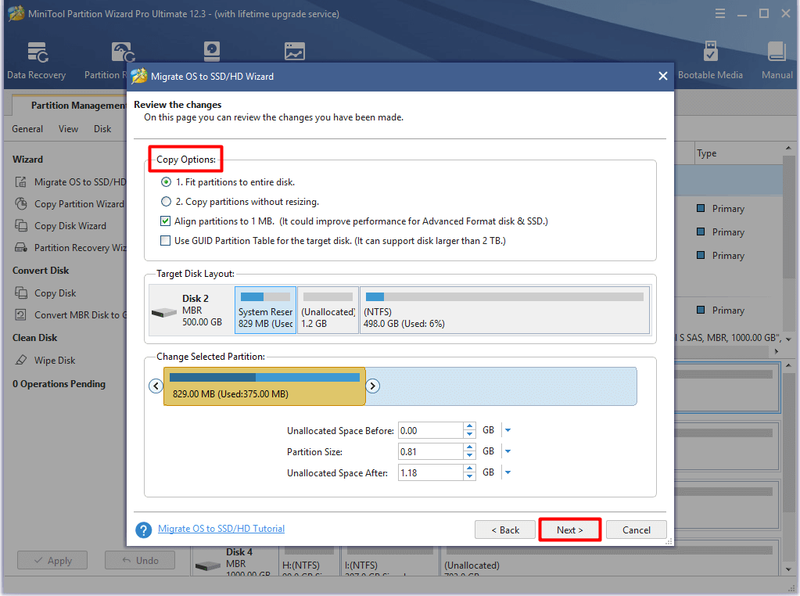800x596 pixels.
Task: Open Migrate OS to SSD/HD Tutorial link
Action: 221,529
